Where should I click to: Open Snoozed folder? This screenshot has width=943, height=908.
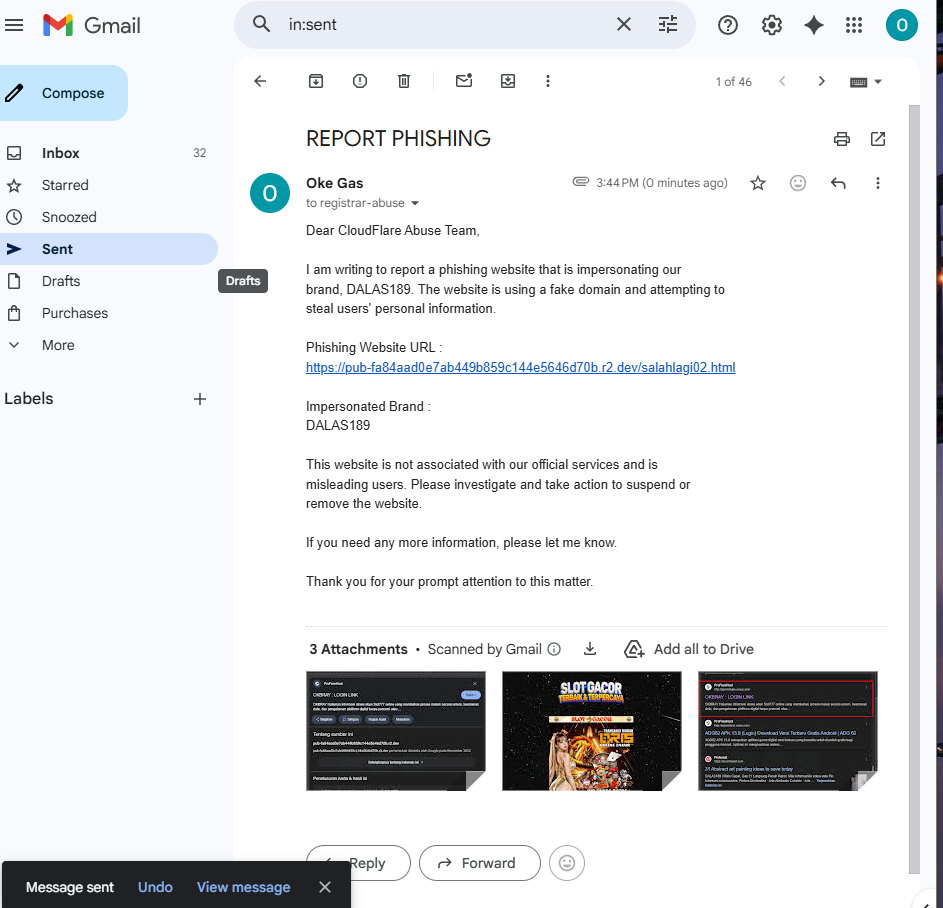coord(108,217)
